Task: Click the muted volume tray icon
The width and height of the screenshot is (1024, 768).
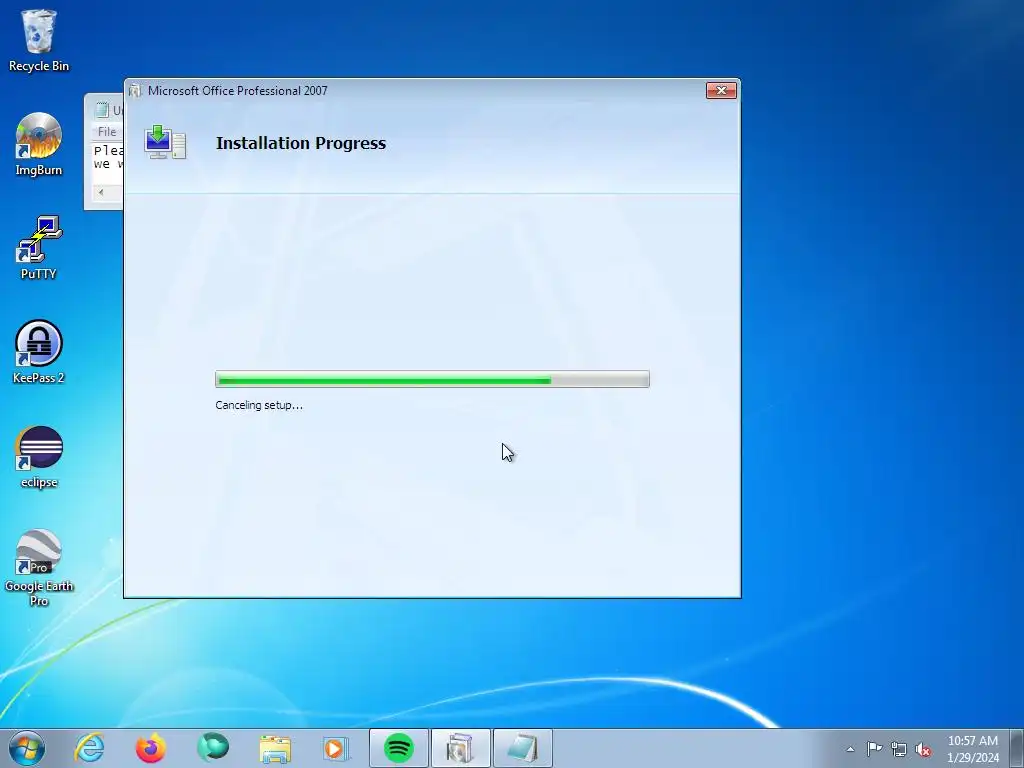Action: pyautogui.click(x=923, y=749)
